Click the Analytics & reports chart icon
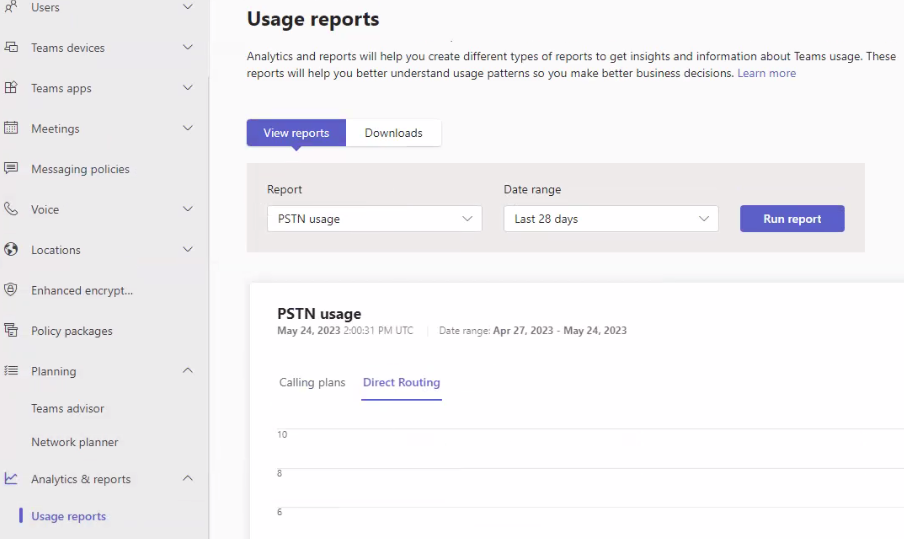Screen dimensions: 904x539 12,479
